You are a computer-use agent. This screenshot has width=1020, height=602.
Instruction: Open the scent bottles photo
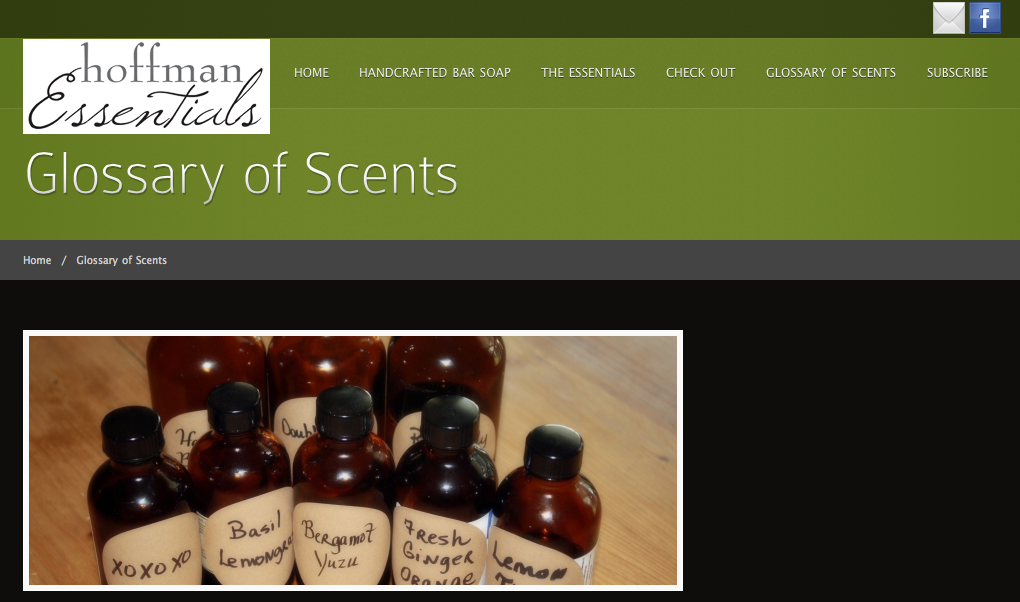tap(353, 460)
